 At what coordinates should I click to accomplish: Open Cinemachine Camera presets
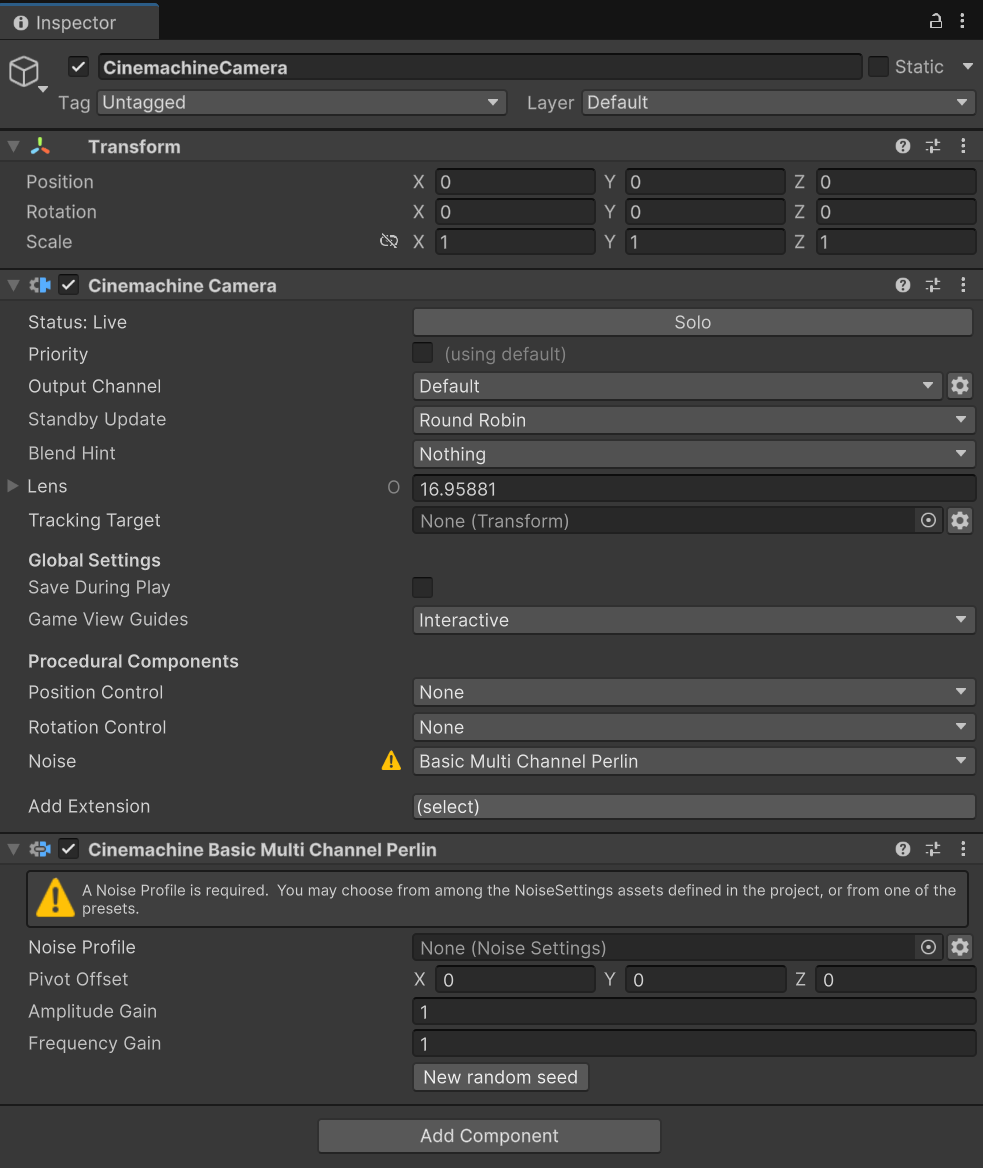tap(932, 285)
